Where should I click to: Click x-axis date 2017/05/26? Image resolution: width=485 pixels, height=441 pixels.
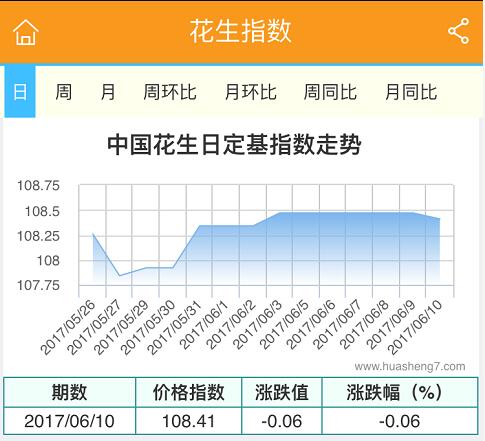(x=68, y=327)
